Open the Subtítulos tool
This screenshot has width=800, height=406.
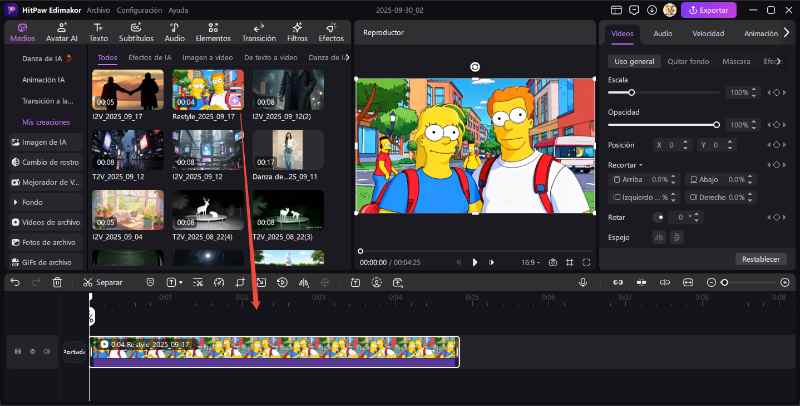click(136, 32)
